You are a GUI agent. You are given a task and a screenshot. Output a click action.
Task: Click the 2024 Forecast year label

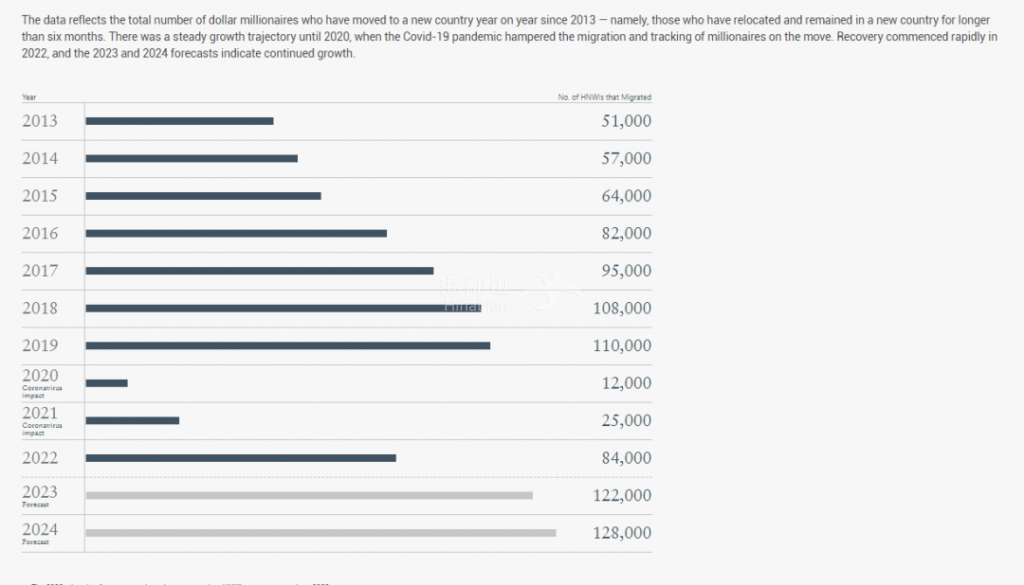[x=40, y=533]
